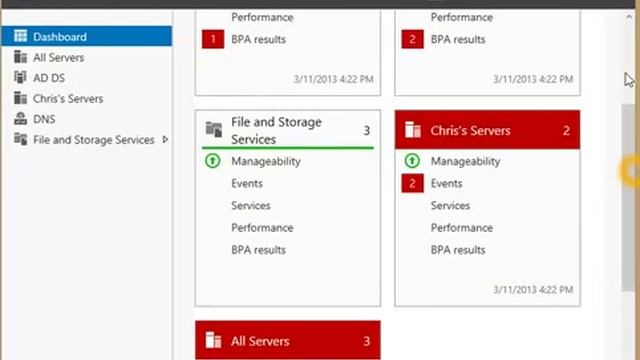Click the scroll up arrow of the dashboard
640x360 pixels.
click(x=629, y=17)
